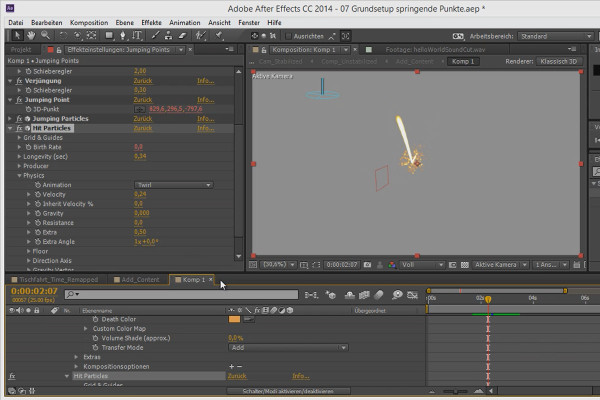Toggle fx switch for Verjüngung effect
Viewport: 600px width, 400px height.
(x=19, y=81)
